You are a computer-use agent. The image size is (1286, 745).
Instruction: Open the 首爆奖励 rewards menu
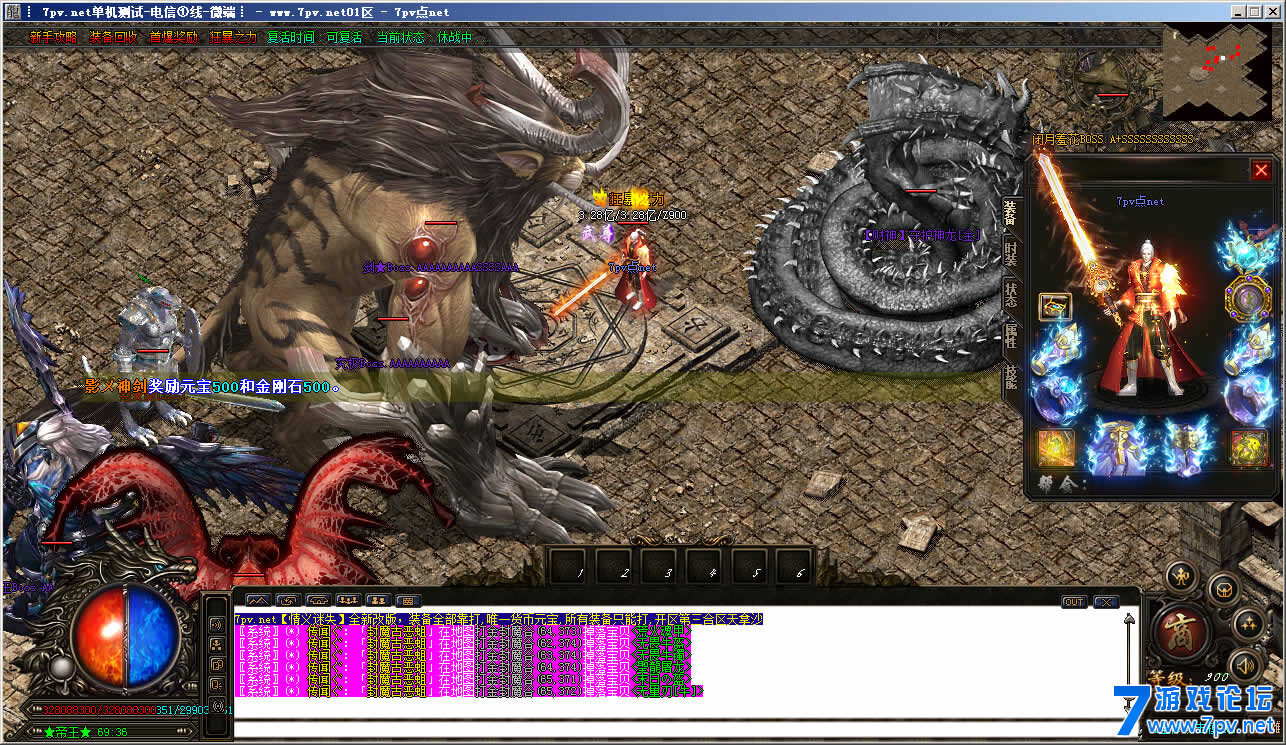click(174, 37)
